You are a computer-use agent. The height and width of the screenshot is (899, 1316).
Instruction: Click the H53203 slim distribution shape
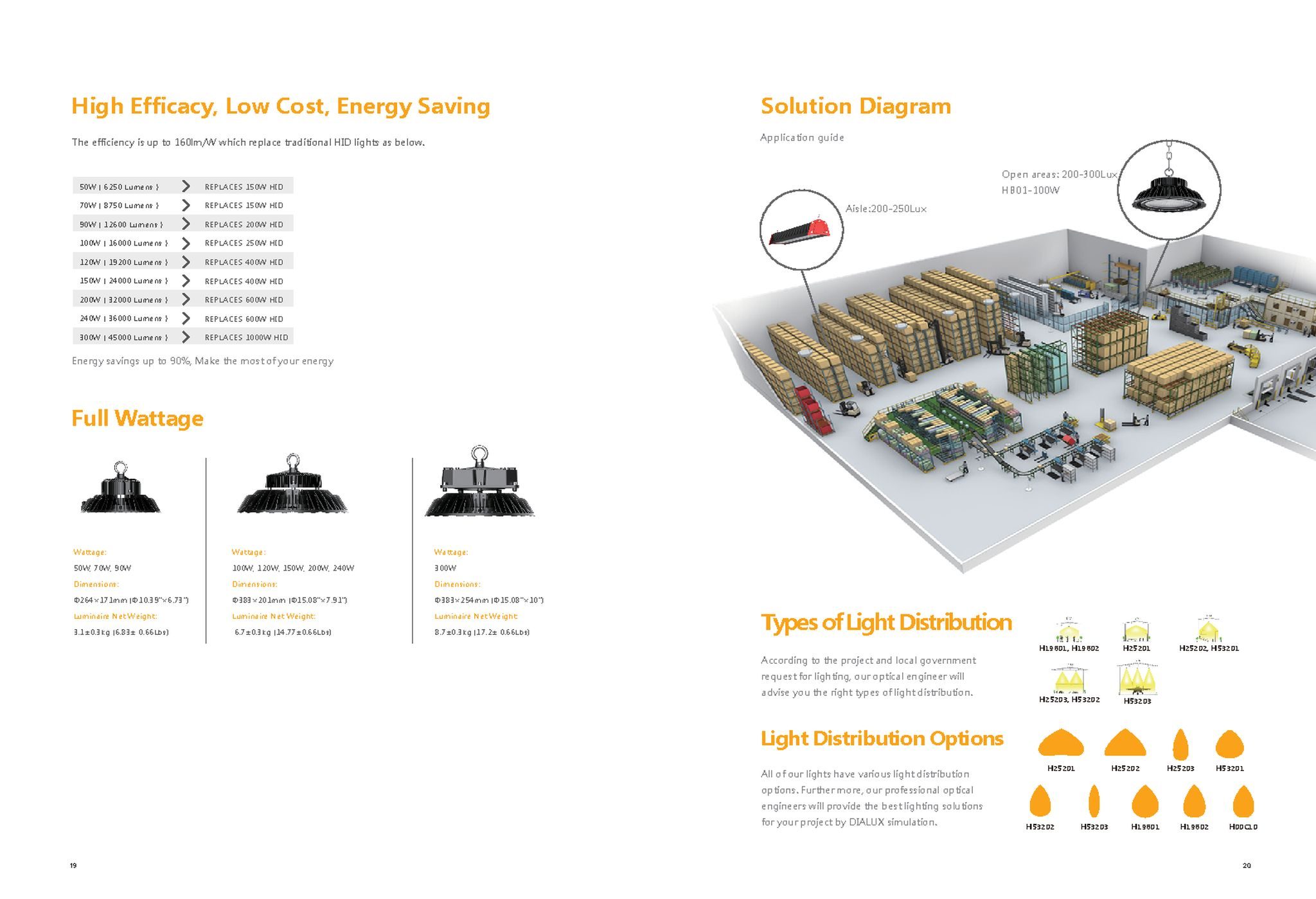(x=1094, y=802)
